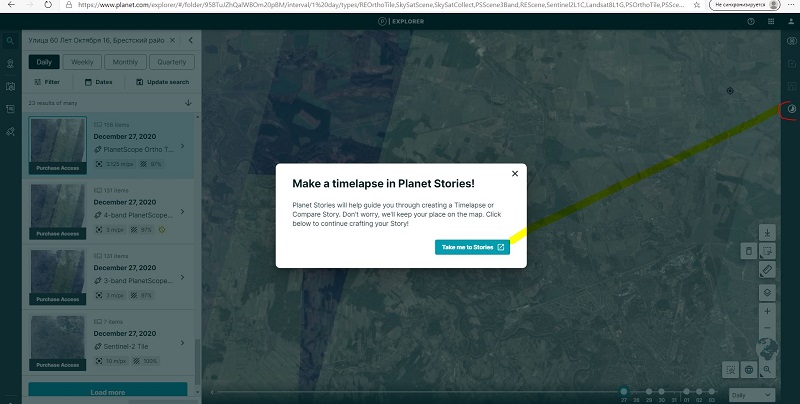Click Take me to Stories button
Image resolution: width=800 pixels, height=404 pixels.
pos(472,247)
